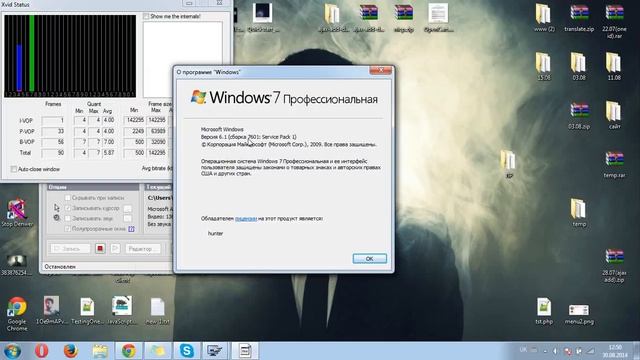Screen dimensions: 640x360
Task: Open the recorder's editor button
Action: [143, 248]
